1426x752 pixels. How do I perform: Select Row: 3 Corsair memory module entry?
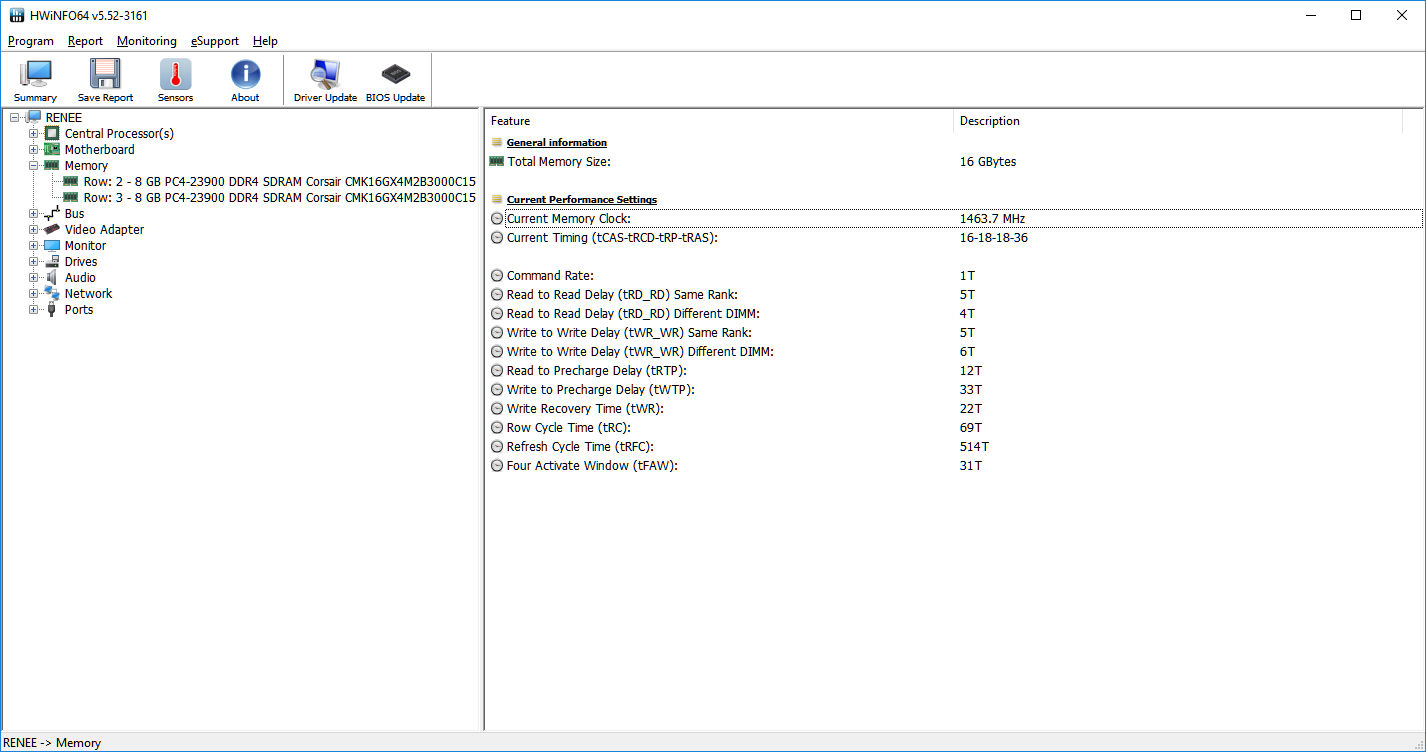click(279, 197)
